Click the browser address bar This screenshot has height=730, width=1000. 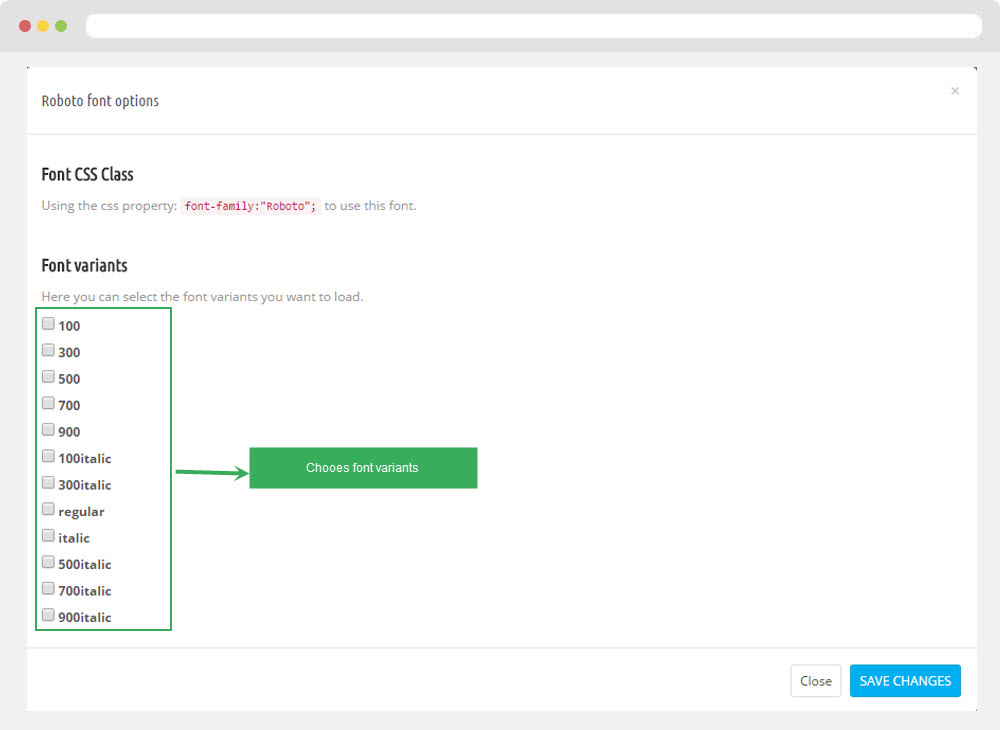(534, 26)
